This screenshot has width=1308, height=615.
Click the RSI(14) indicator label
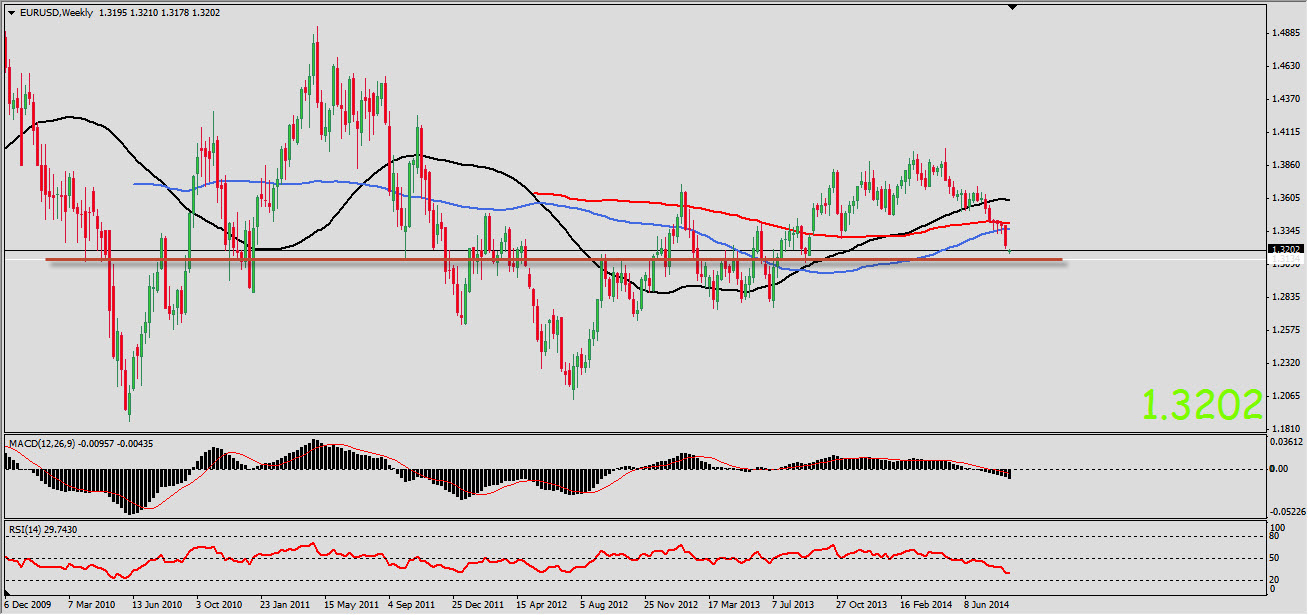click(27, 527)
